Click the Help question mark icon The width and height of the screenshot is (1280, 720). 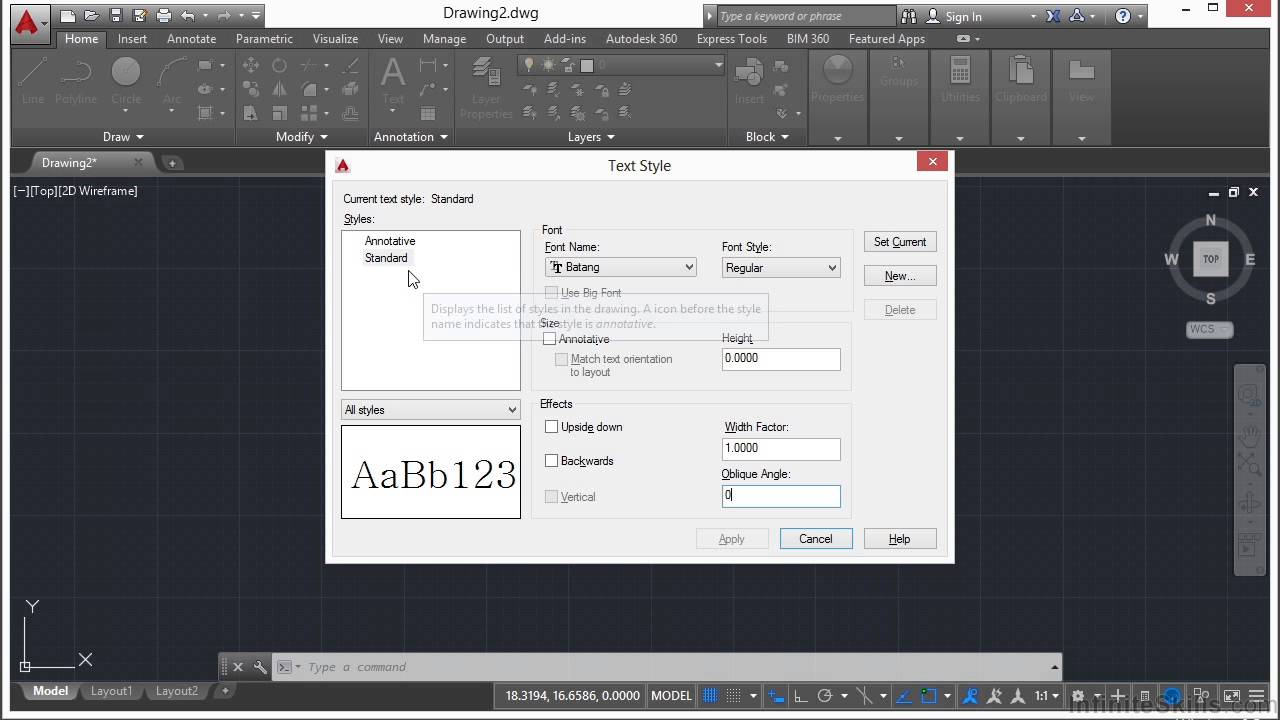coord(1122,16)
